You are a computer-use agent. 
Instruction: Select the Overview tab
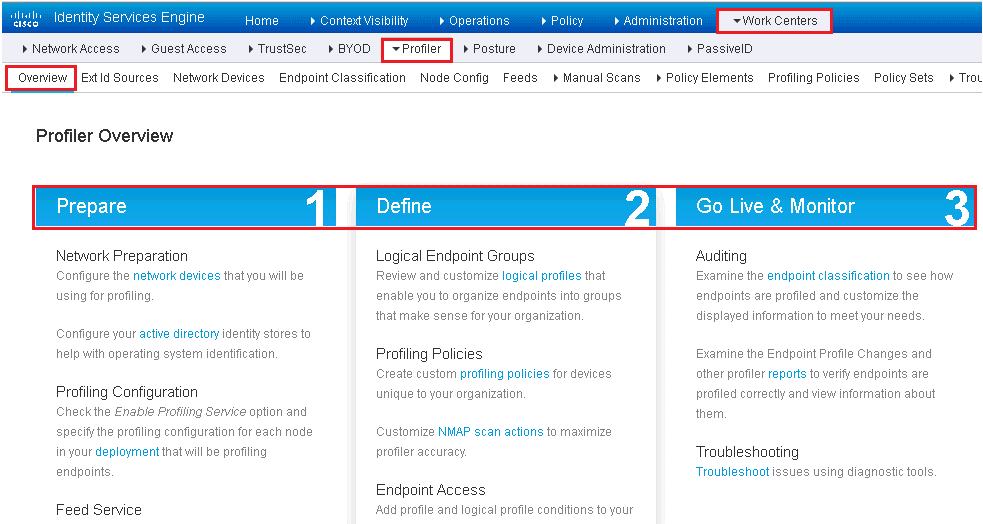pos(42,78)
